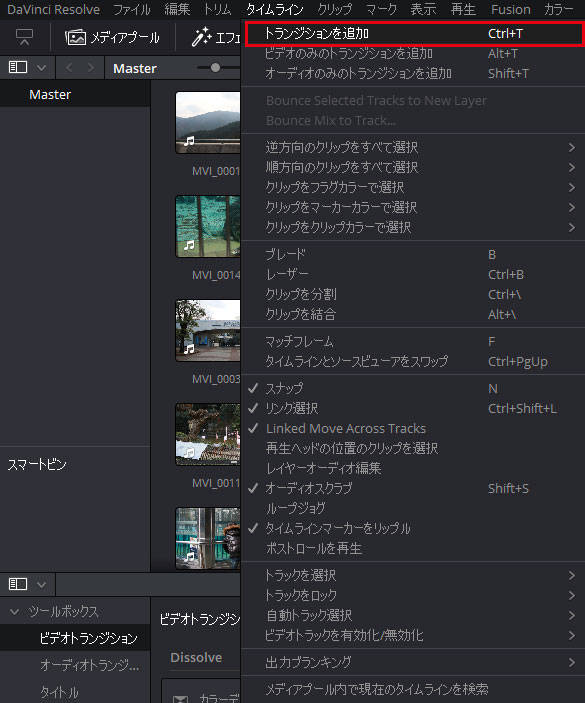Go forward with the right chevron arrow
This screenshot has height=703, width=585.
[x=91, y=68]
